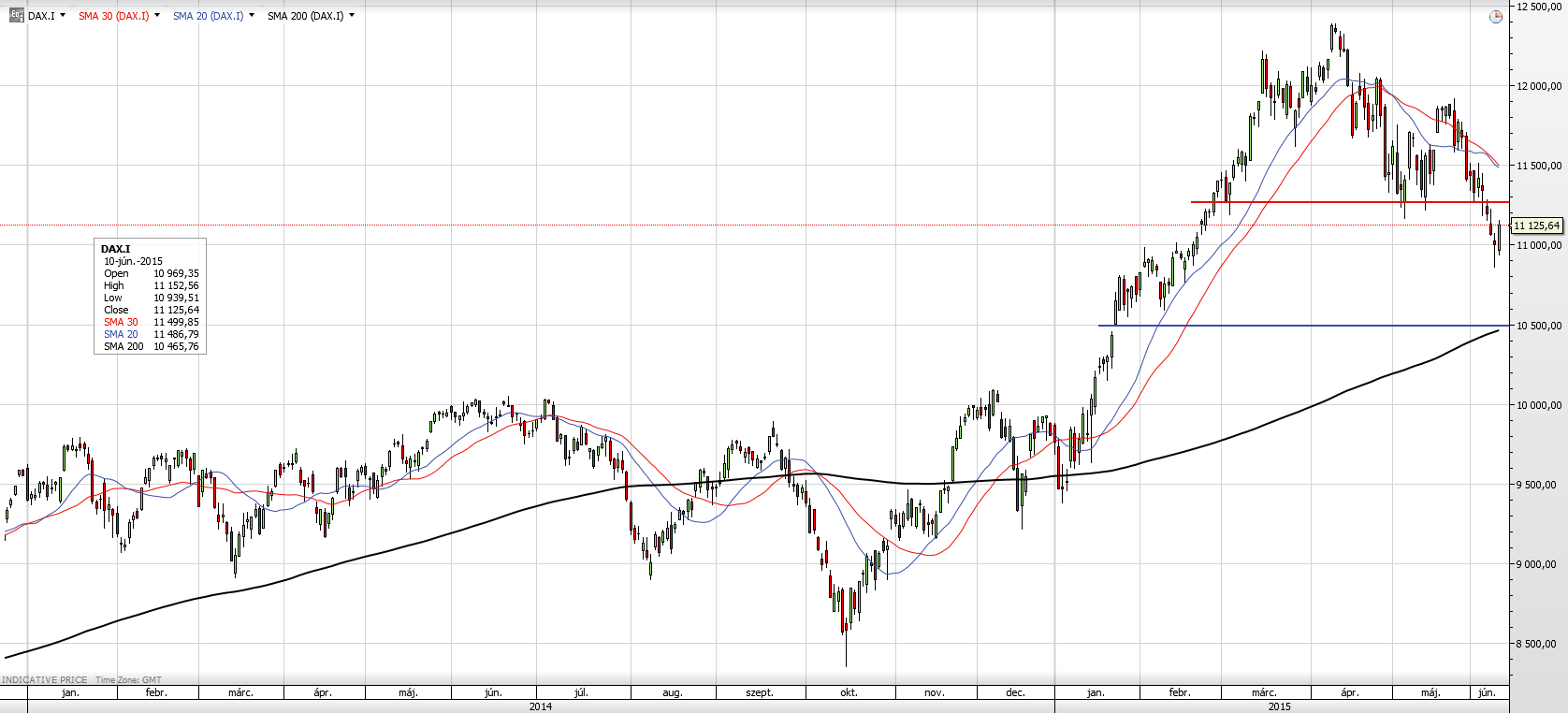Open the DAX.I instrument dropdown arrow
The width and height of the screenshot is (1568, 713).
(x=63, y=15)
